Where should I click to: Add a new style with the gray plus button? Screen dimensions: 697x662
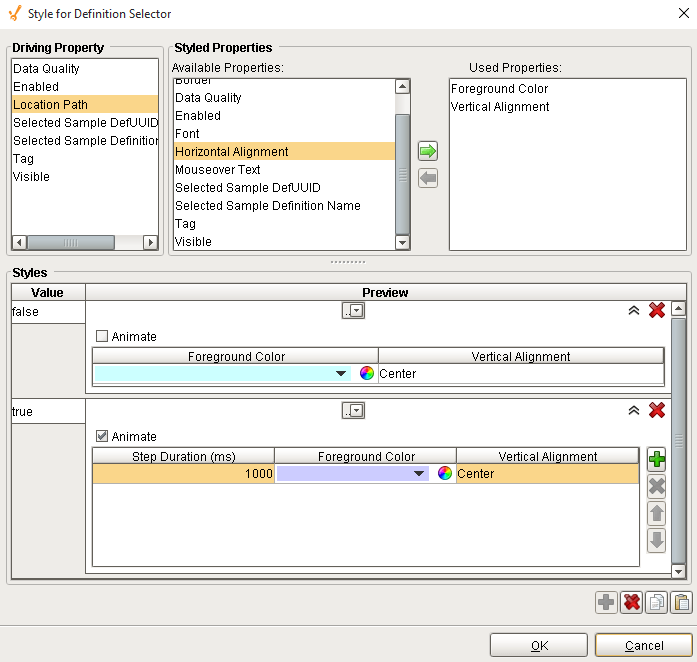(606, 603)
